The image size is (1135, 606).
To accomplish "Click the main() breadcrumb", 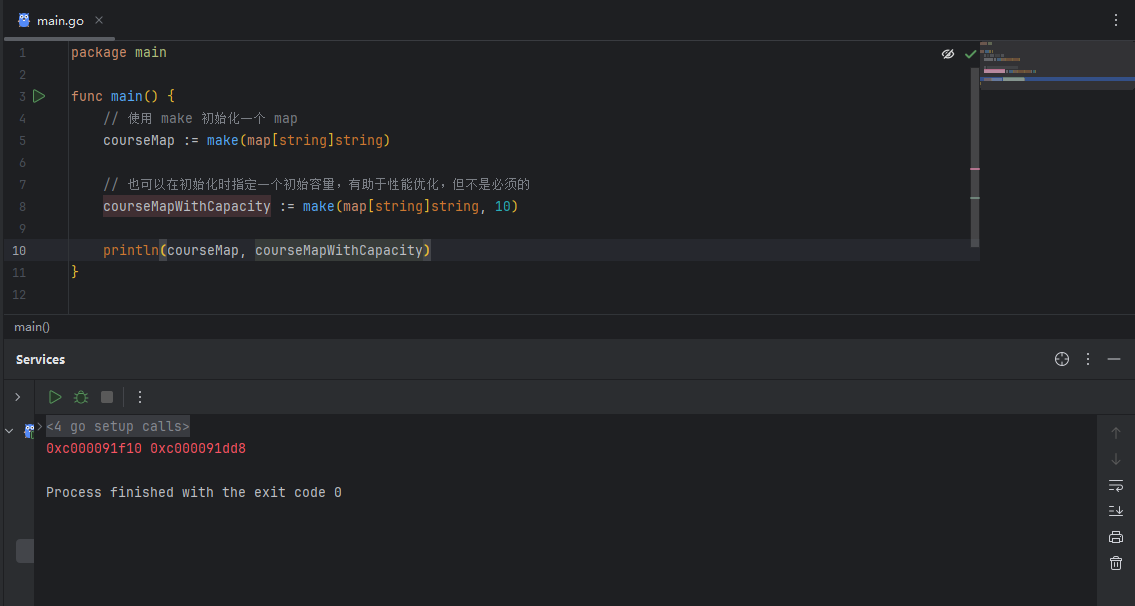I will pyautogui.click(x=32, y=327).
